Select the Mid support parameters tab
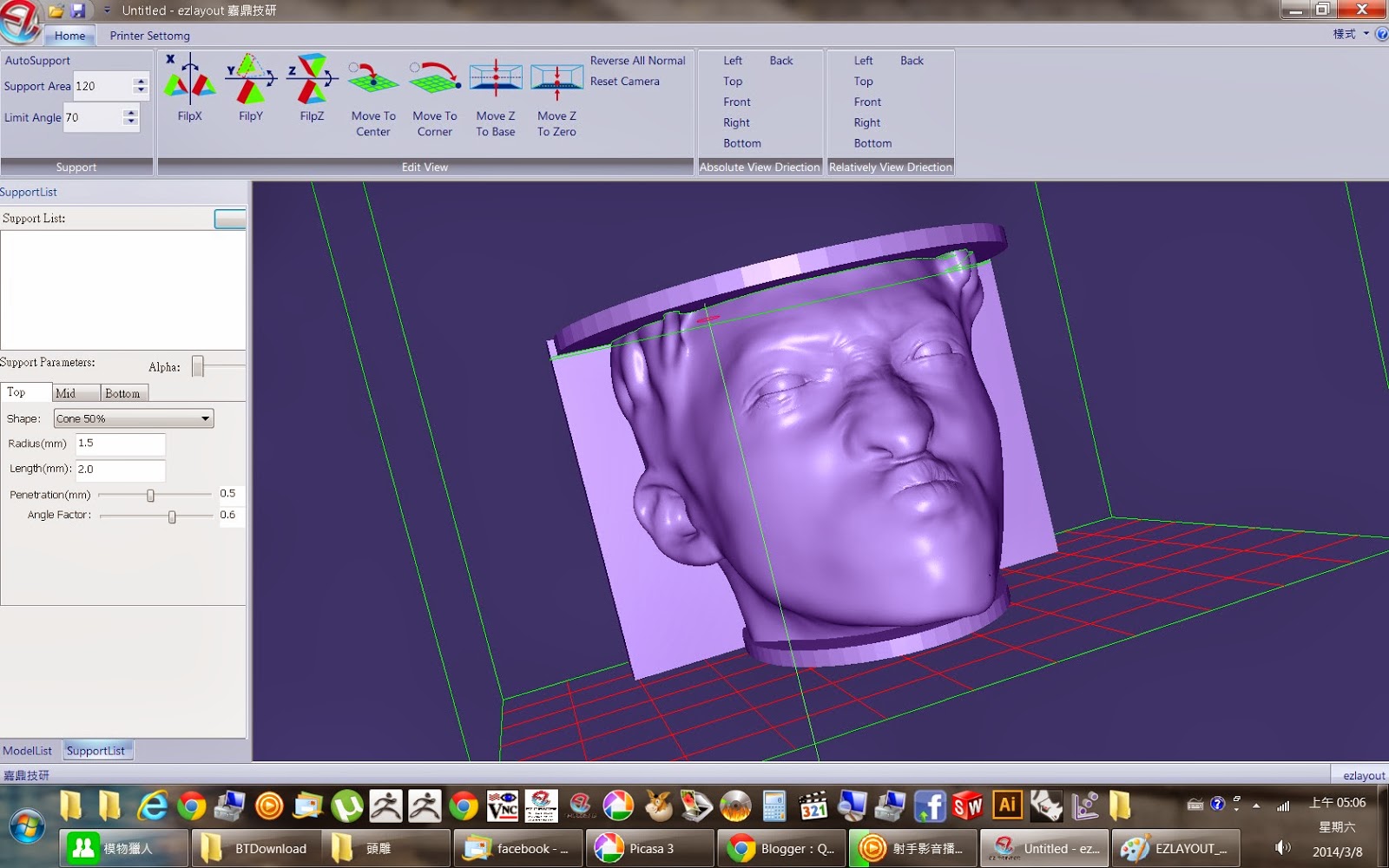This screenshot has width=1389, height=868. 76,393
